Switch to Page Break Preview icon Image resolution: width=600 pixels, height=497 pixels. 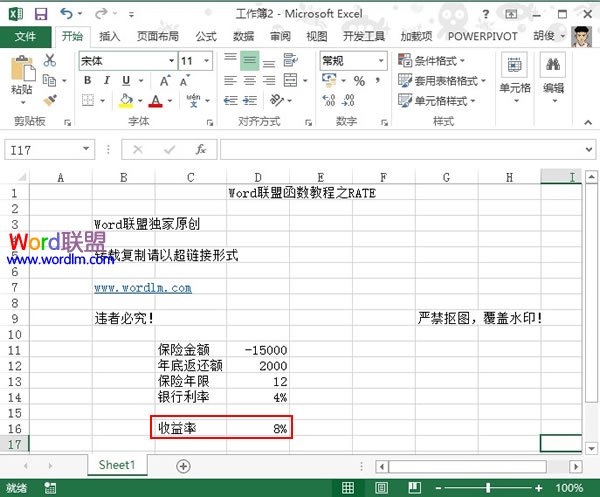point(414,488)
